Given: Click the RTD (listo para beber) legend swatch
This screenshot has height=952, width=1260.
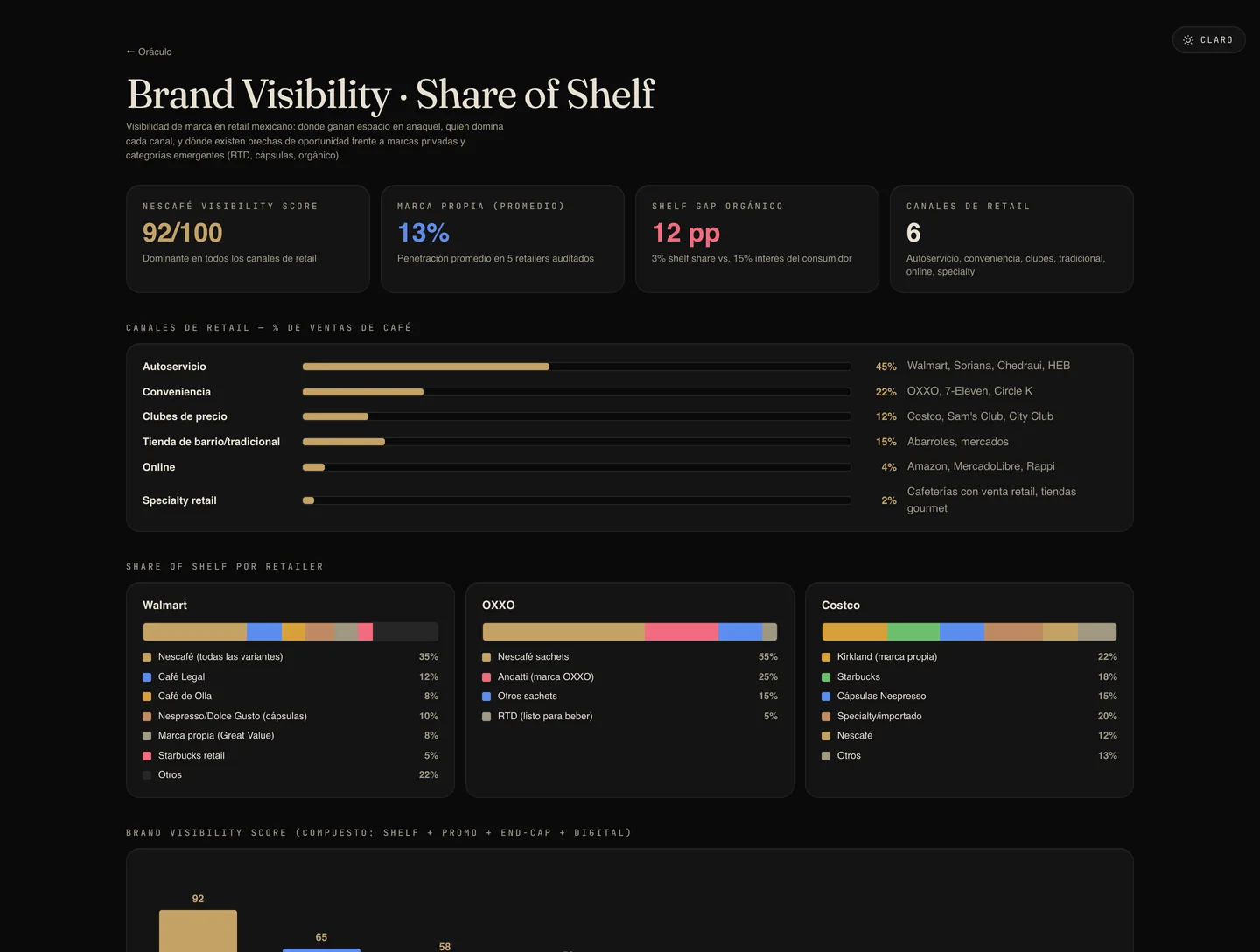Looking at the screenshot, I should [486, 717].
